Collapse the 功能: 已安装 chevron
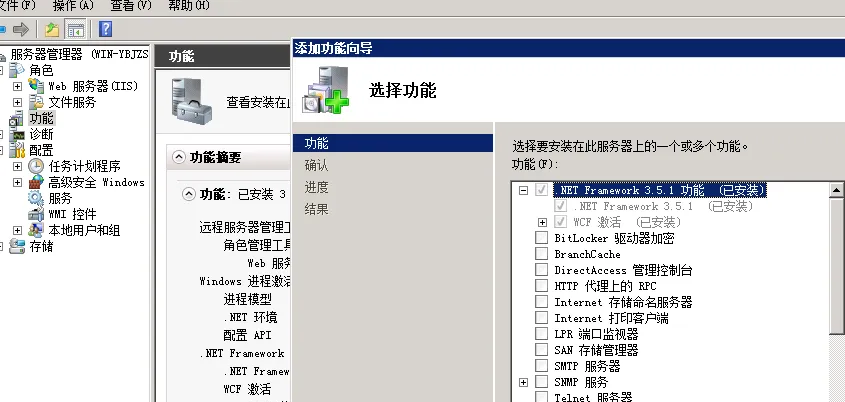The width and height of the screenshot is (845, 402). (x=189, y=195)
